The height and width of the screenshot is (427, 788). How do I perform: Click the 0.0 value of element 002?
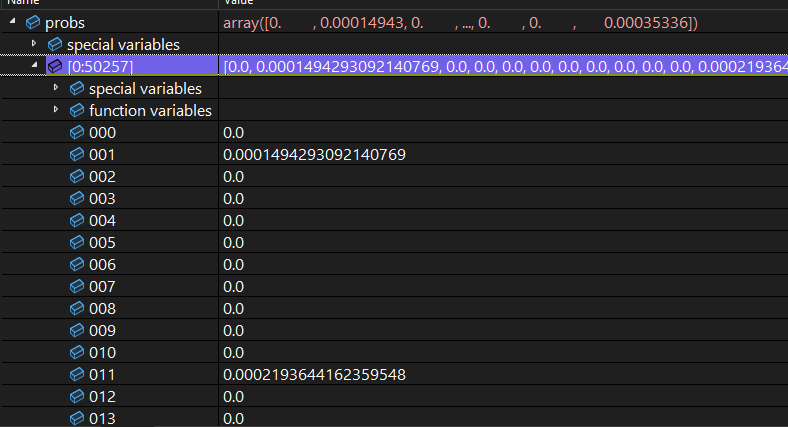click(234, 176)
